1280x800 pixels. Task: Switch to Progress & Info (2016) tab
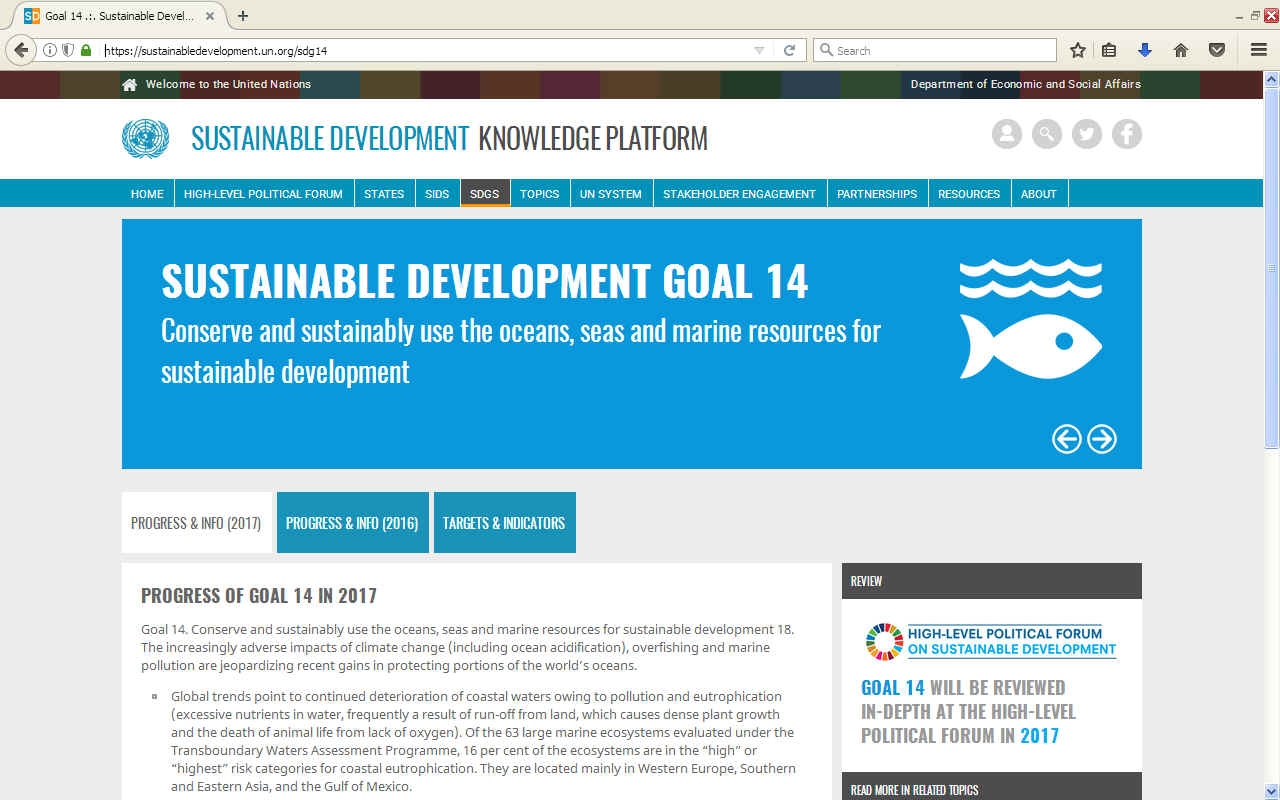(352, 523)
